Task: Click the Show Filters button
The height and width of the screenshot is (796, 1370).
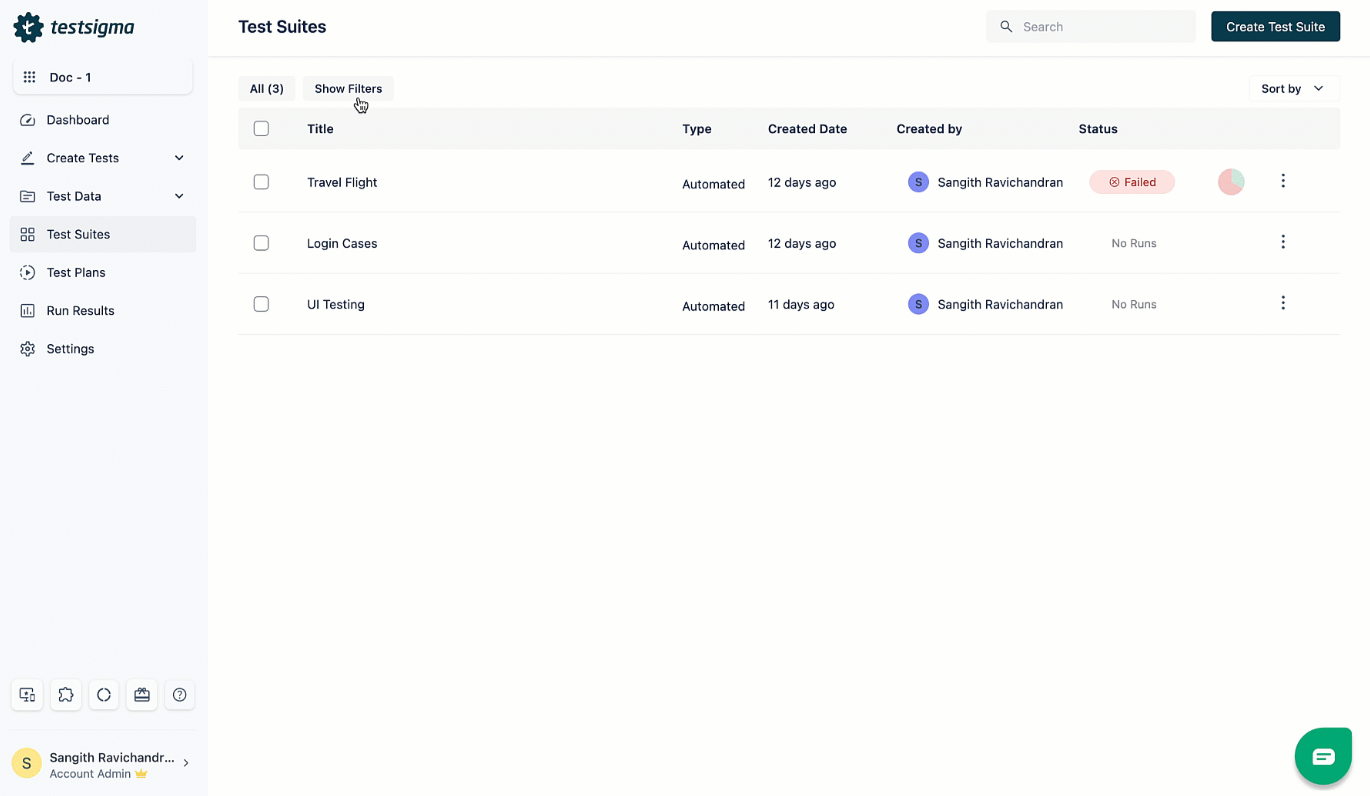Action: [x=348, y=89]
